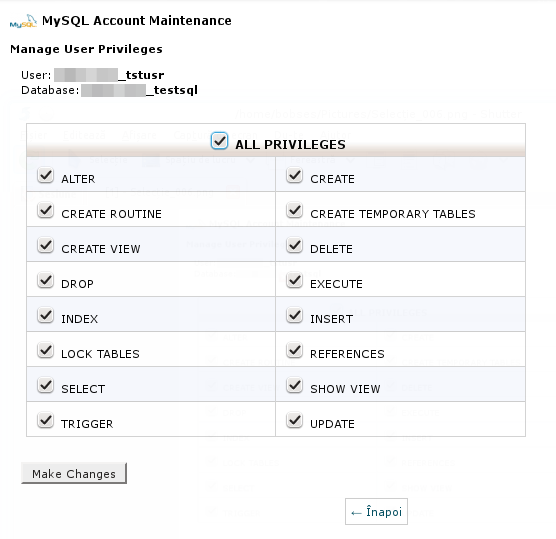The width and height of the screenshot is (556, 539).
Task: Disable the LOCK TABLES privilege
Action: click(46, 350)
